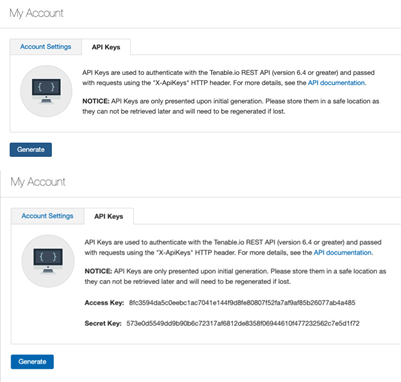Click My Account heading above the keys panel
The height and width of the screenshot is (382, 401).
click(38, 182)
